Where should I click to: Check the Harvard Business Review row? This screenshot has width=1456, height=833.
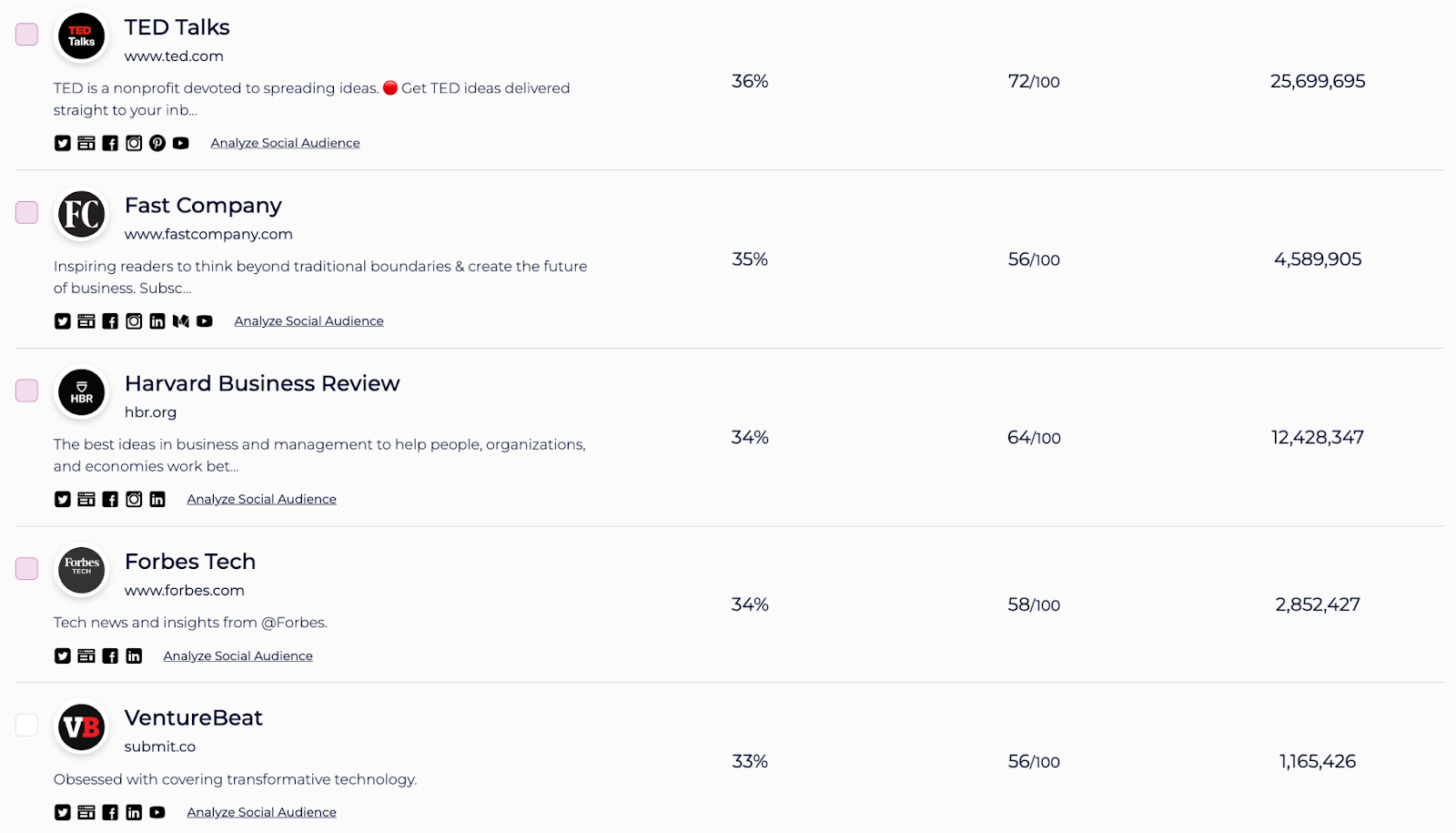click(26, 391)
